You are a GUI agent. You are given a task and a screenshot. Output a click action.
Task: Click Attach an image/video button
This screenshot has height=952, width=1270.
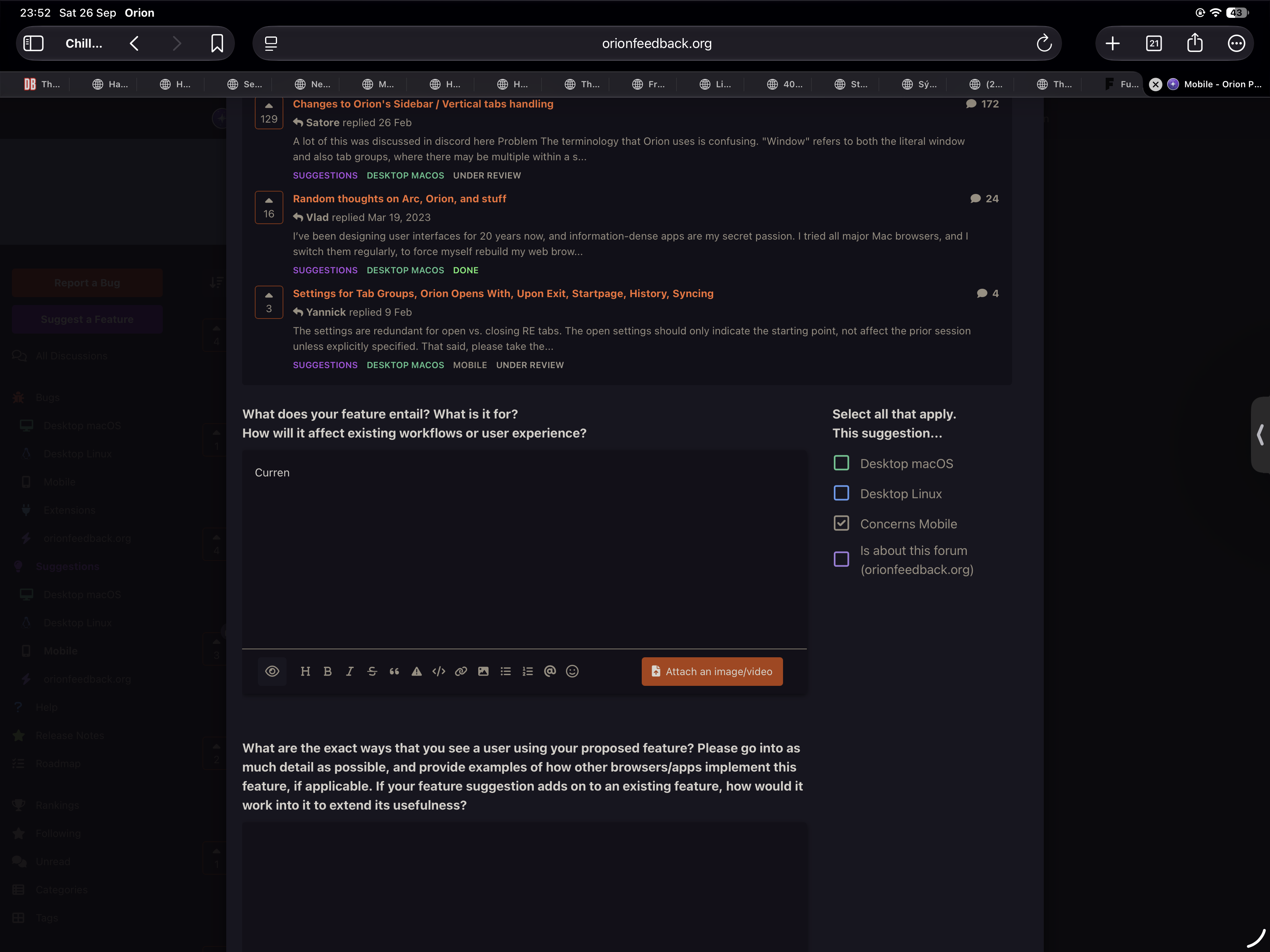[x=712, y=672]
